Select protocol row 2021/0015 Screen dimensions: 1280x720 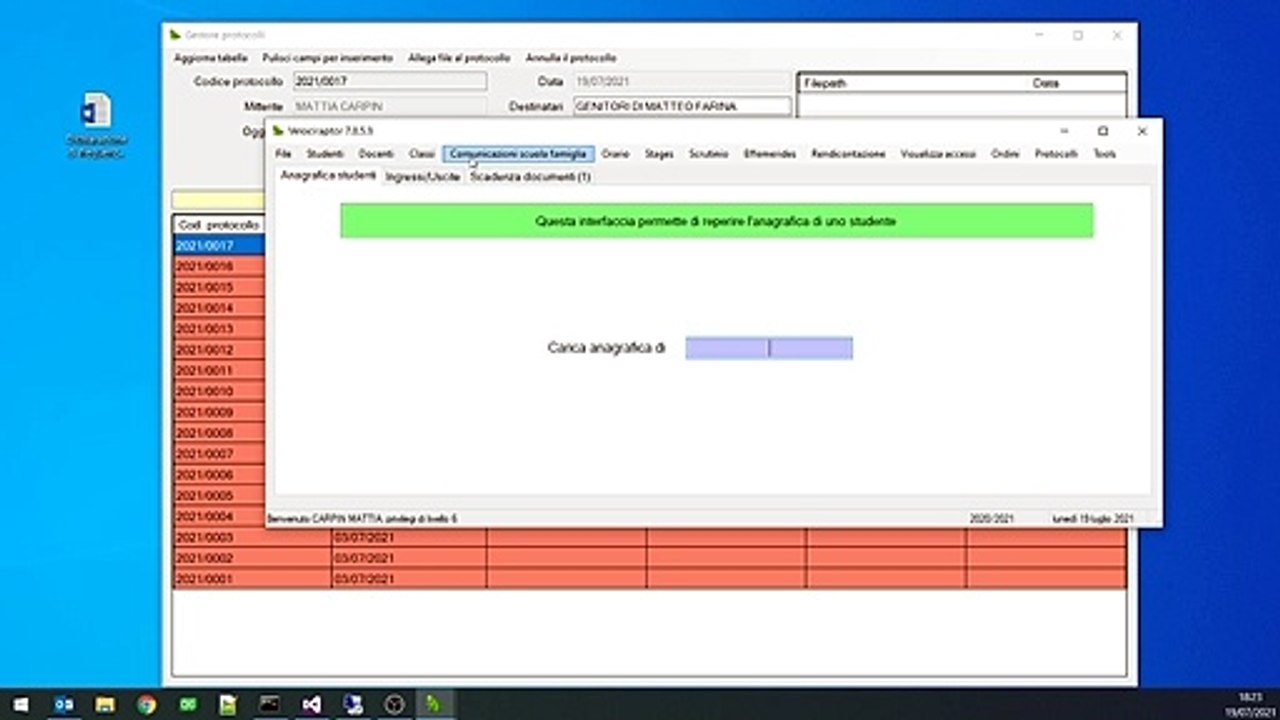click(x=219, y=287)
